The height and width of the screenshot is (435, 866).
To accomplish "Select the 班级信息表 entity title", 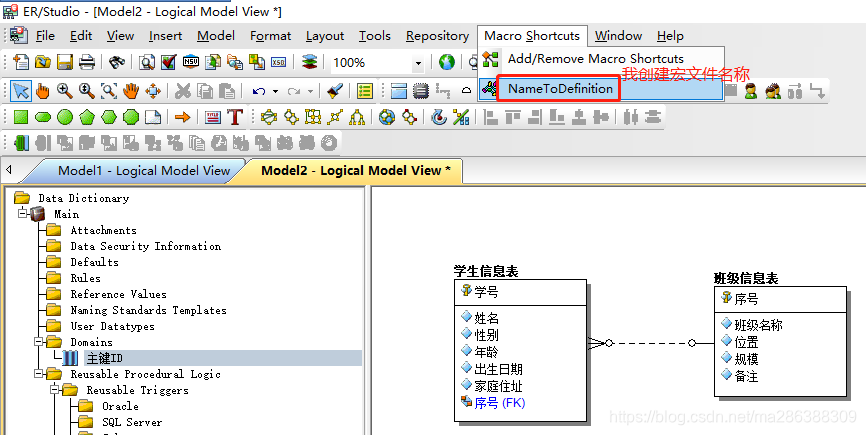I will 746,279.
